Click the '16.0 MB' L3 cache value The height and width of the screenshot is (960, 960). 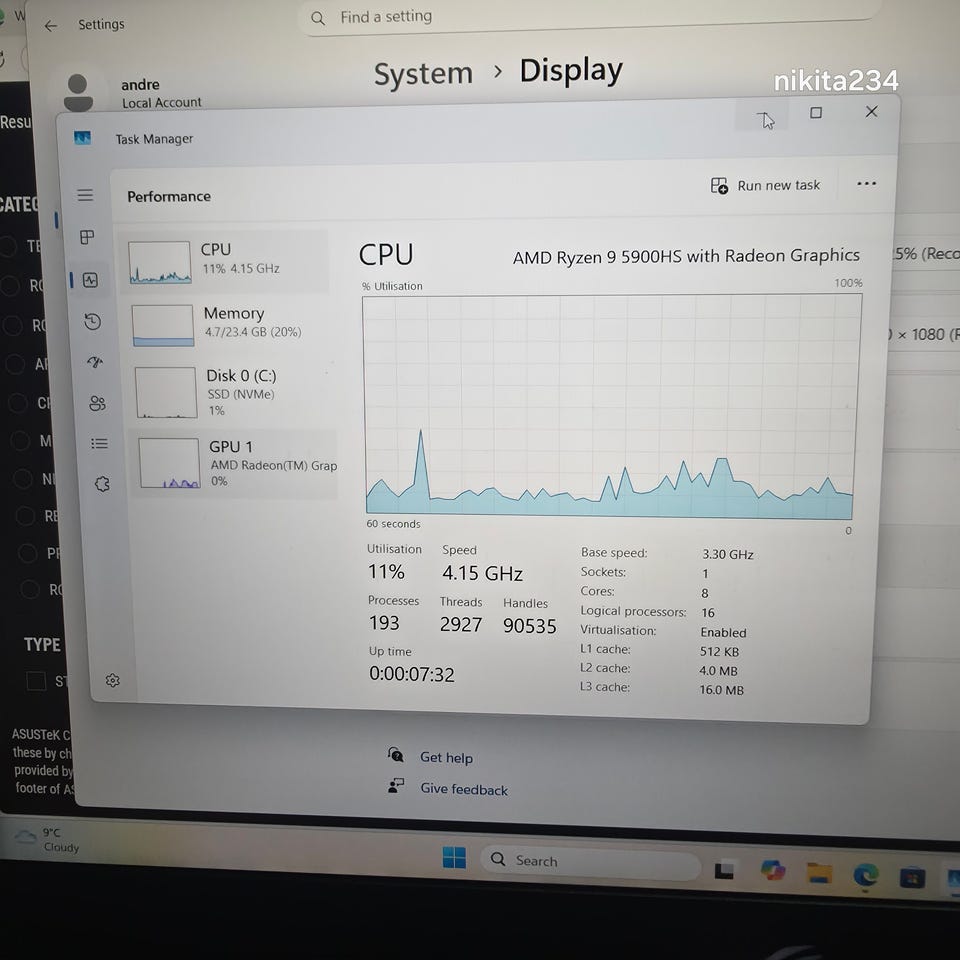[x=721, y=690]
